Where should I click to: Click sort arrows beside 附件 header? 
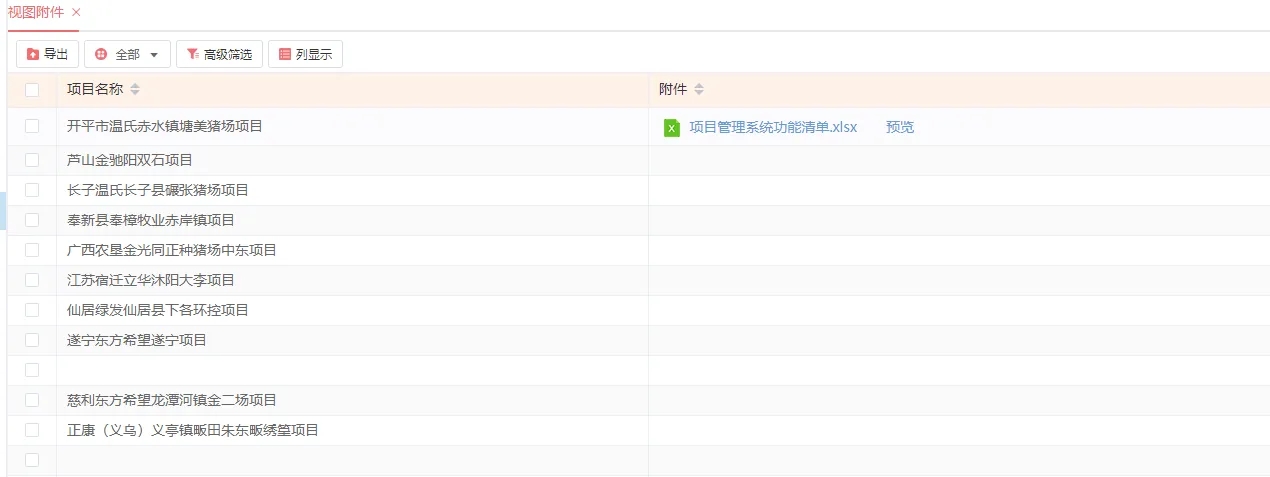coord(699,90)
